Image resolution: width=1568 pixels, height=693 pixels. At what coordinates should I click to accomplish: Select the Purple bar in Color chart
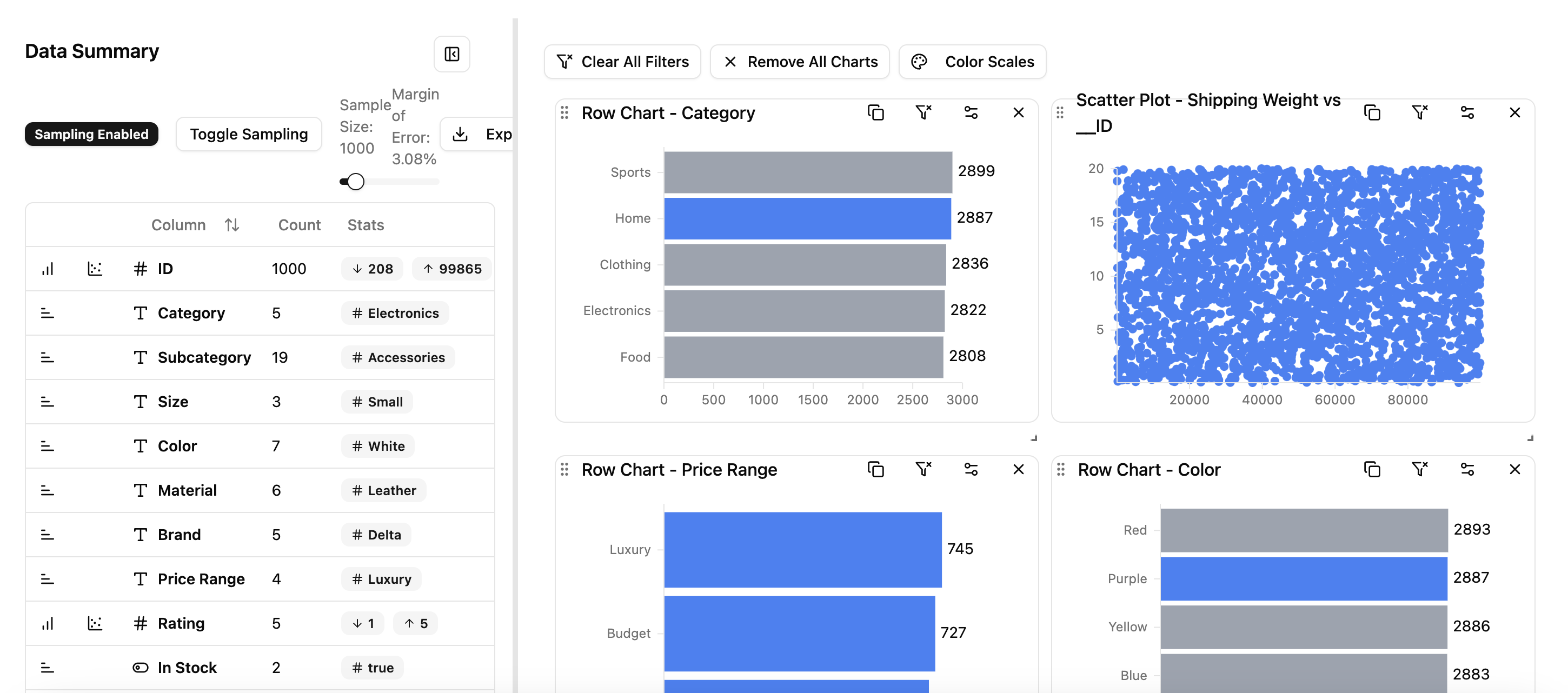coord(1304,578)
